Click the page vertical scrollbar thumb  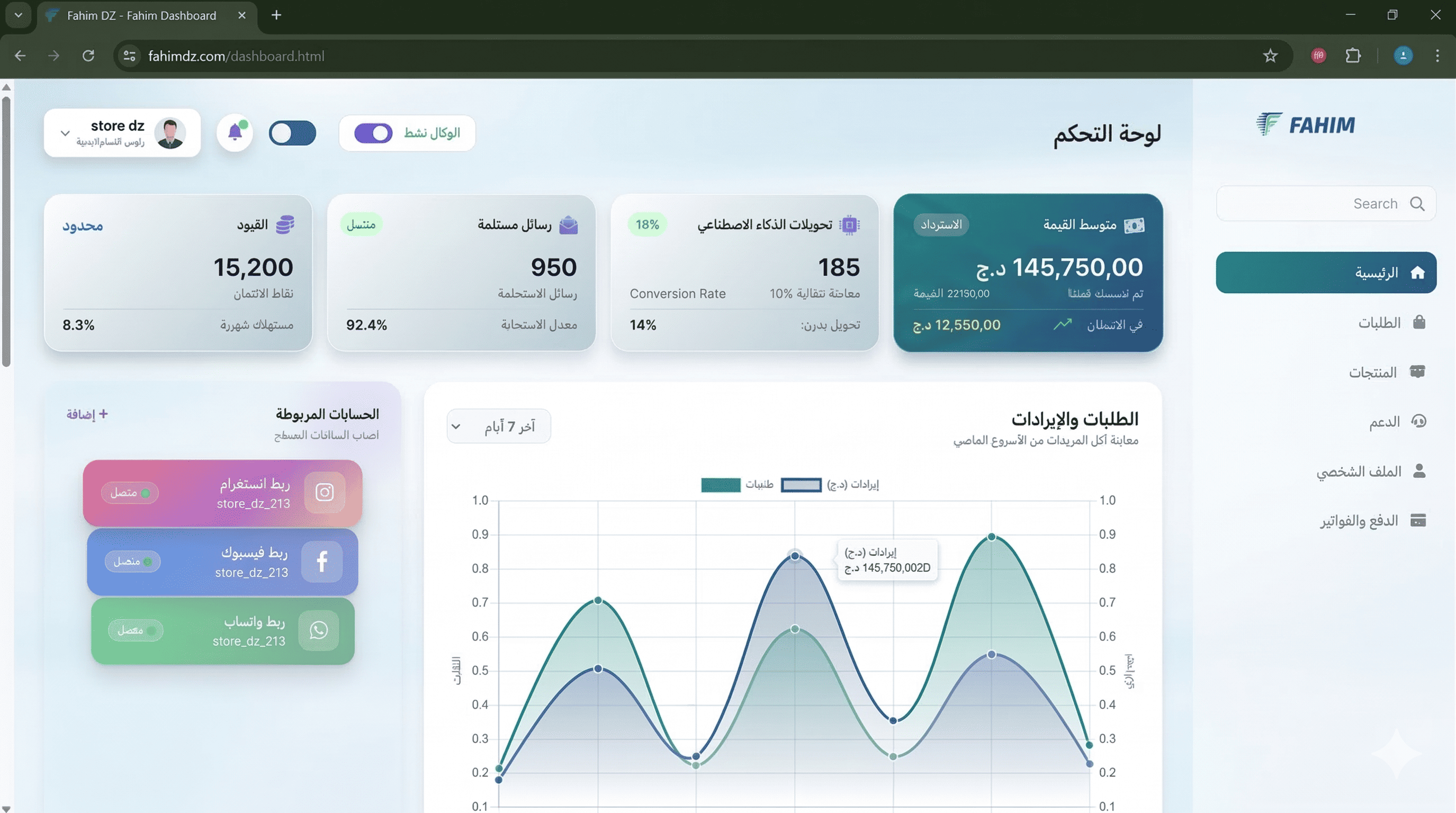(6, 232)
